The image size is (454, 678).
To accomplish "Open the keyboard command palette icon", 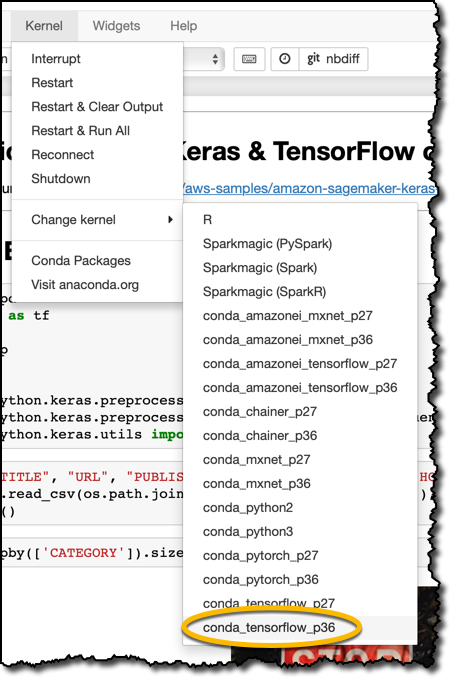I will [x=249, y=59].
